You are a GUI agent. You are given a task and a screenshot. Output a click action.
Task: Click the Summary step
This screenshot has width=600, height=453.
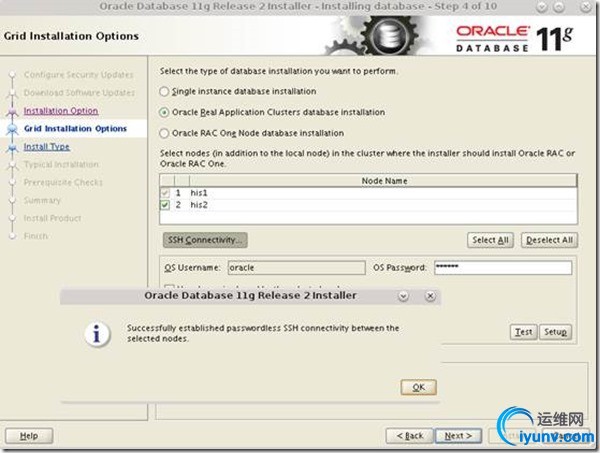coord(42,200)
